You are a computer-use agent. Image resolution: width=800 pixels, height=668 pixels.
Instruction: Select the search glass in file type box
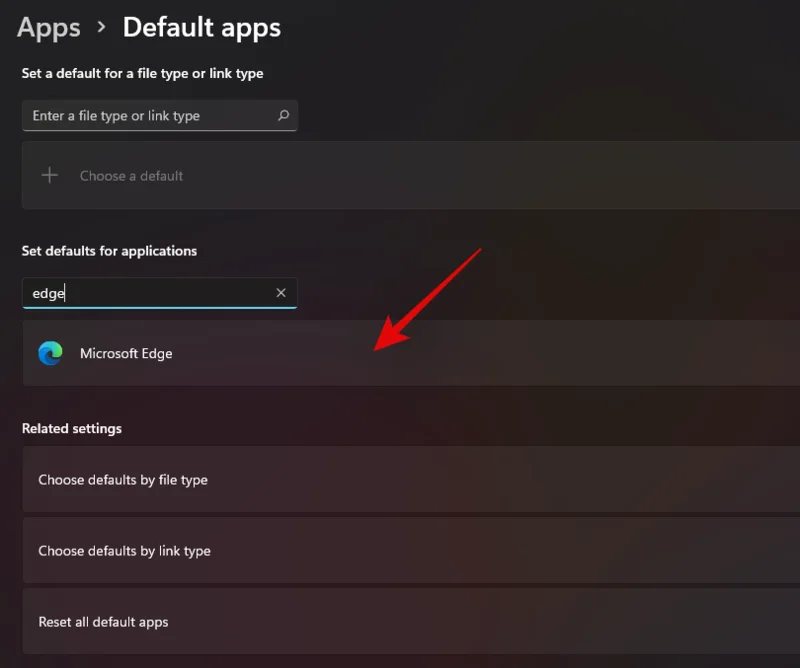284,115
